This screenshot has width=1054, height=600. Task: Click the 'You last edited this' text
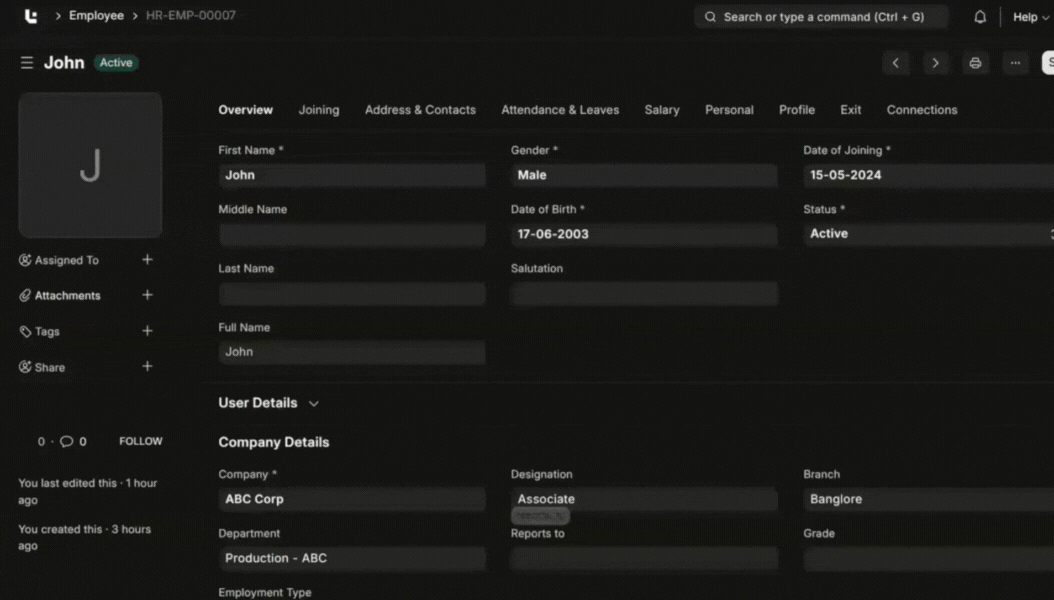click(x=87, y=491)
